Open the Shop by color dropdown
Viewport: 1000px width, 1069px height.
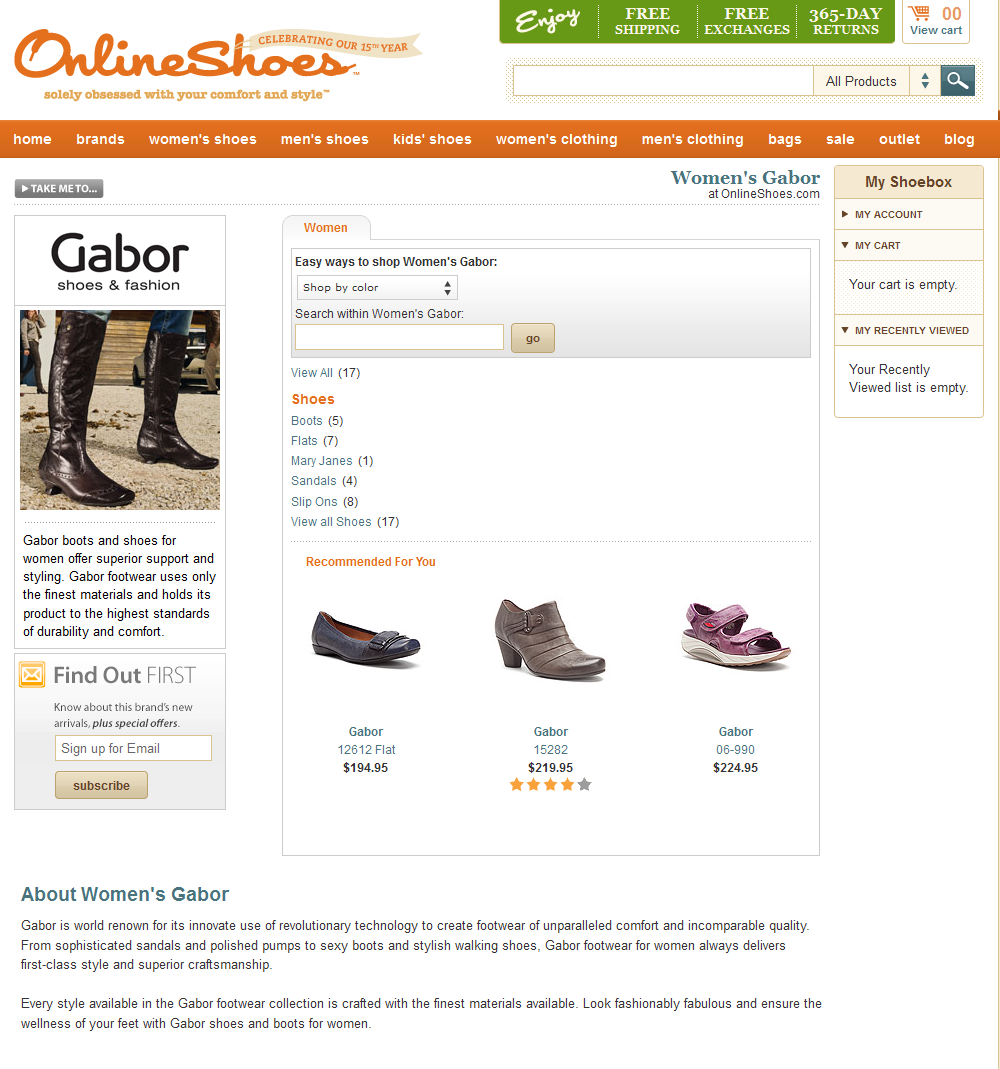[x=377, y=288]
